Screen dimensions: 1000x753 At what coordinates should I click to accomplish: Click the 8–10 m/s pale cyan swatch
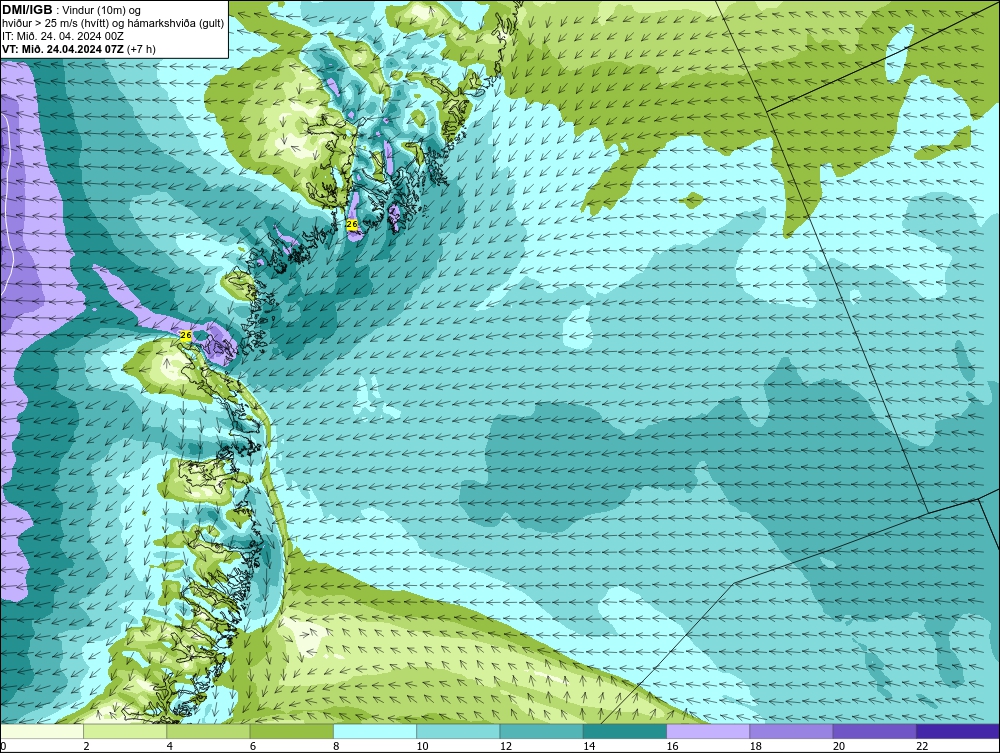(375, 731)
